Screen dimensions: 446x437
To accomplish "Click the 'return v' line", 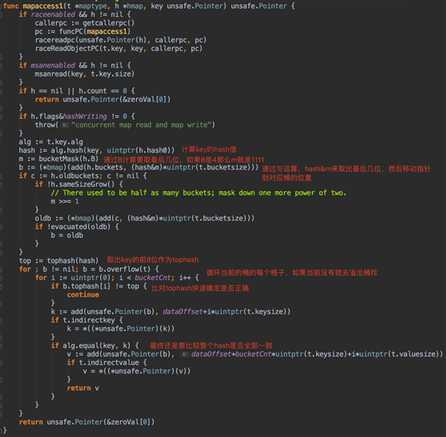I will 83,388.
